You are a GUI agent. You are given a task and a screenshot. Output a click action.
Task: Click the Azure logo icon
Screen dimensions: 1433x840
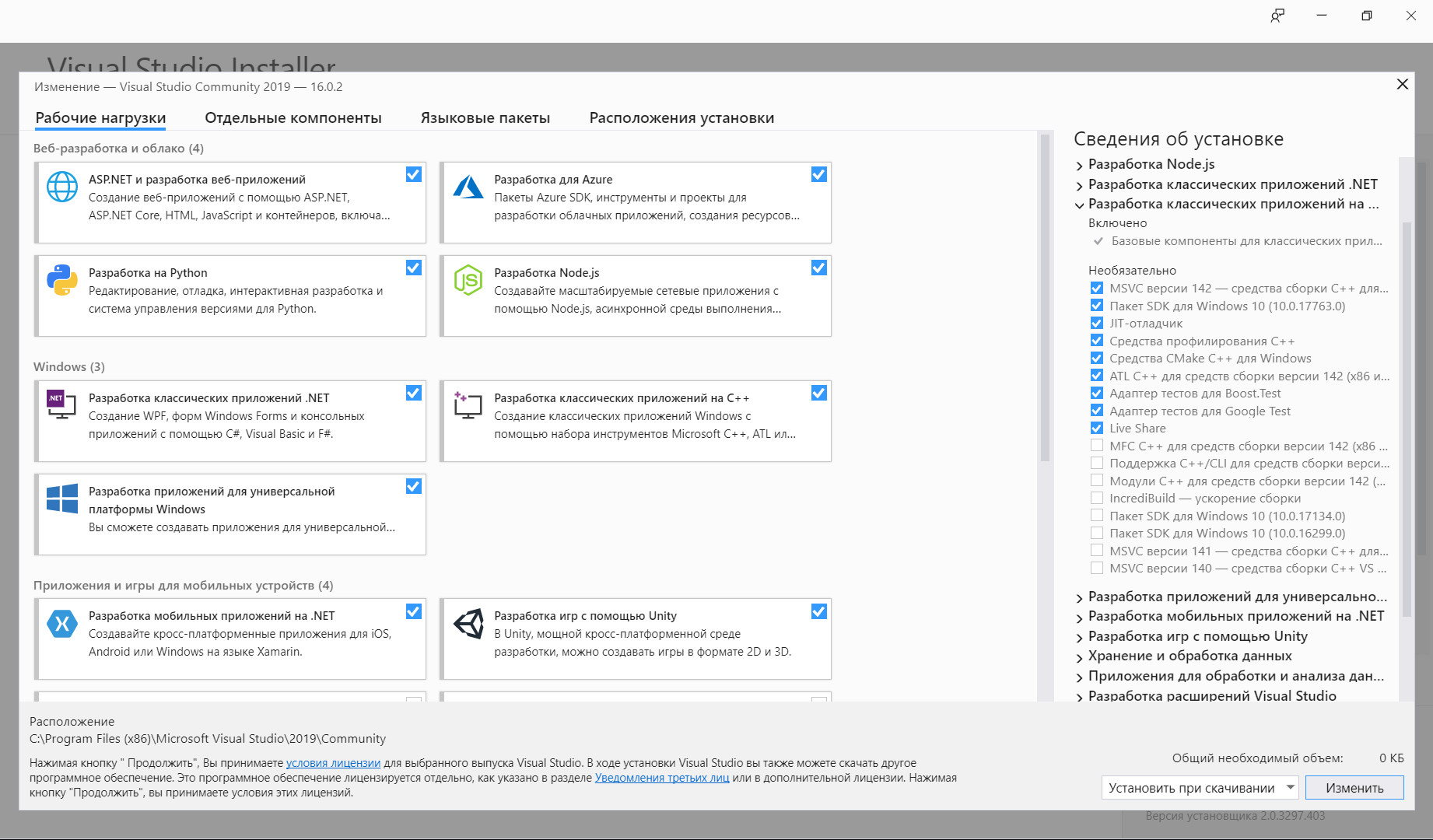(468, 187)
